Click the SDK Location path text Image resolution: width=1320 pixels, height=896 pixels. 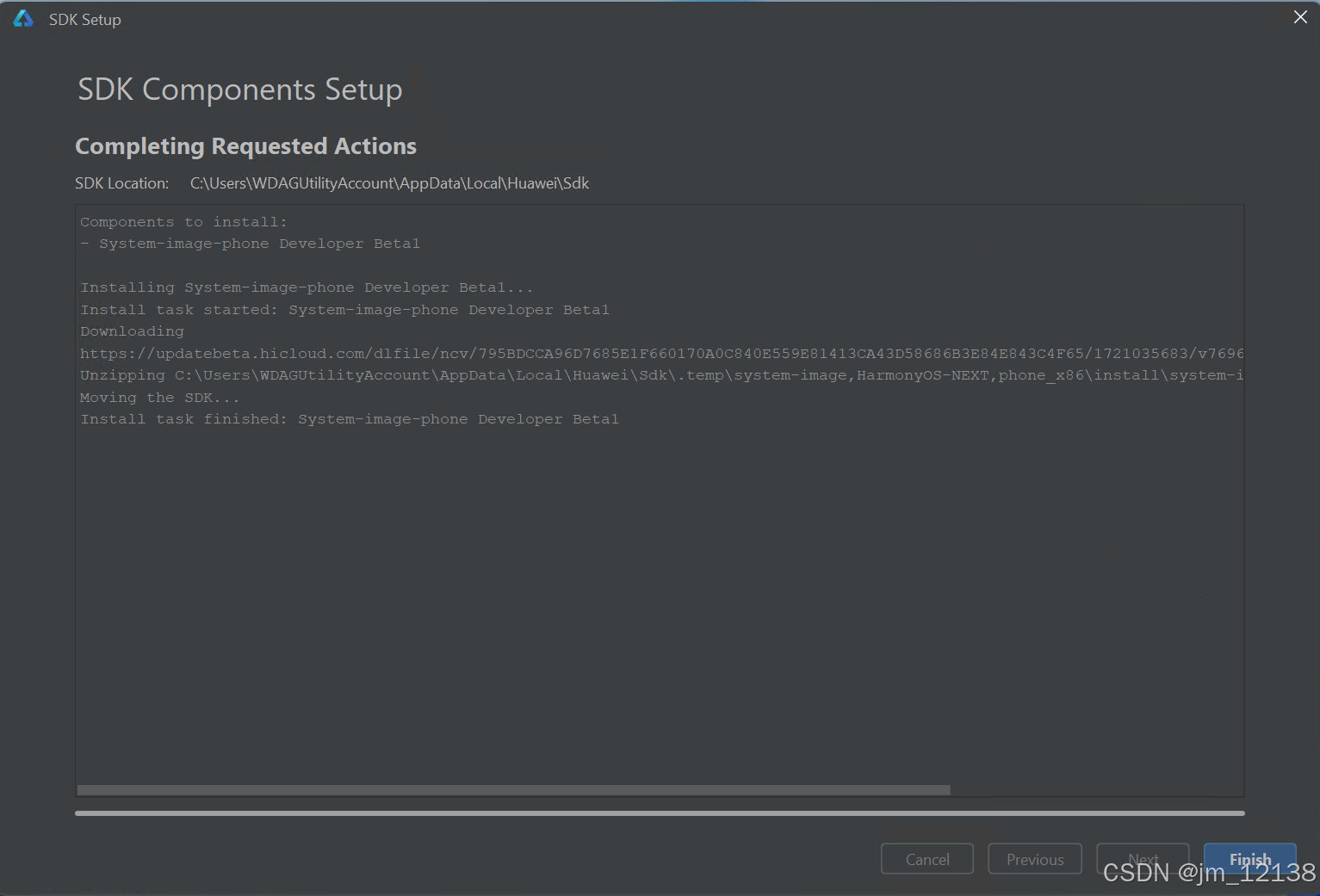click(x=389, y=183)
